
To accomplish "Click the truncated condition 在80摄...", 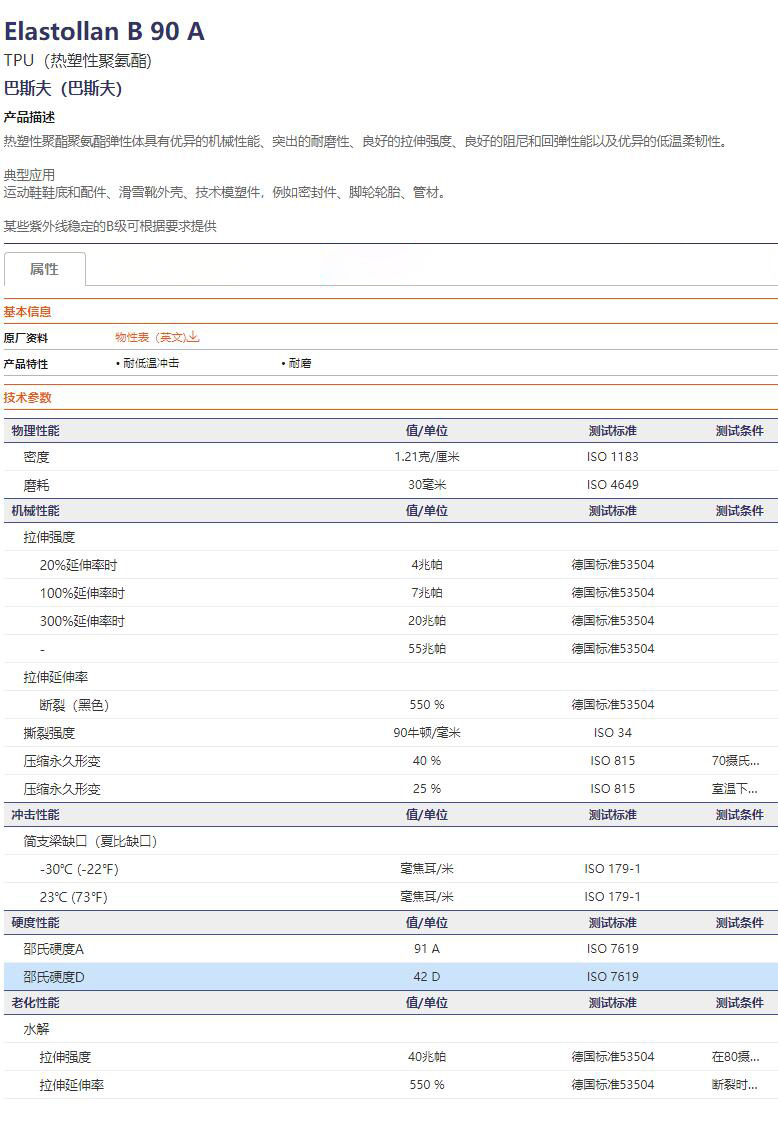I will coord(735,1057).
